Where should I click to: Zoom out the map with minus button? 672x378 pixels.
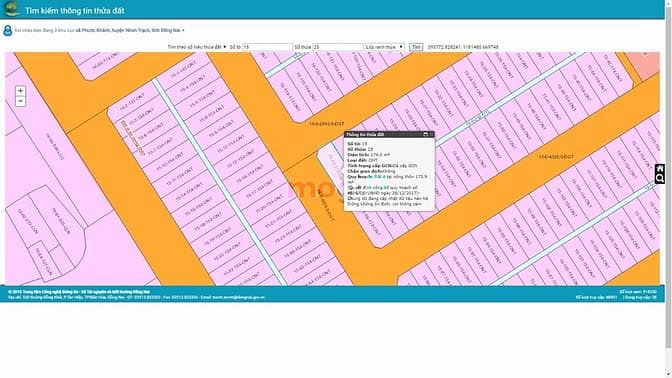click(20, 102)
